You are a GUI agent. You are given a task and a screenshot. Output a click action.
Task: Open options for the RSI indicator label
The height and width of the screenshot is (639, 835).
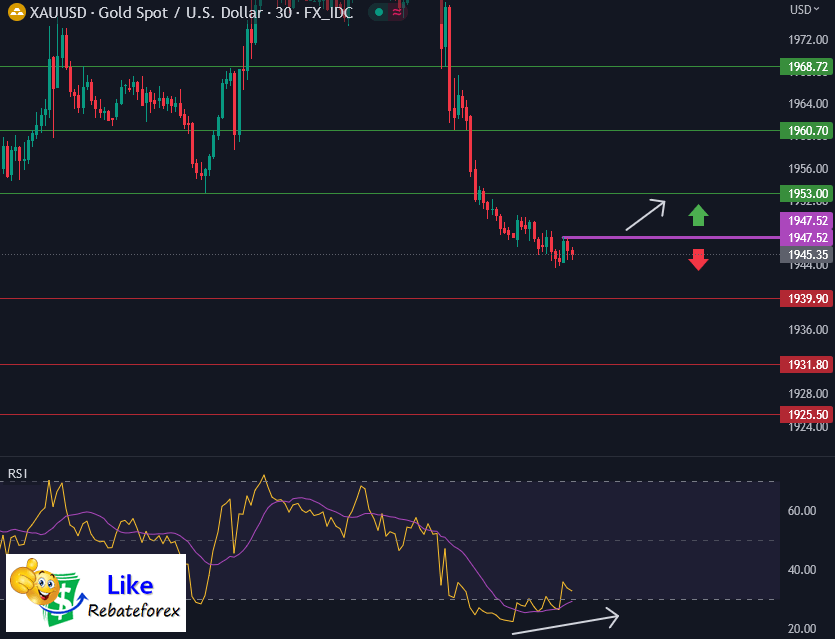tap(17, 472)
